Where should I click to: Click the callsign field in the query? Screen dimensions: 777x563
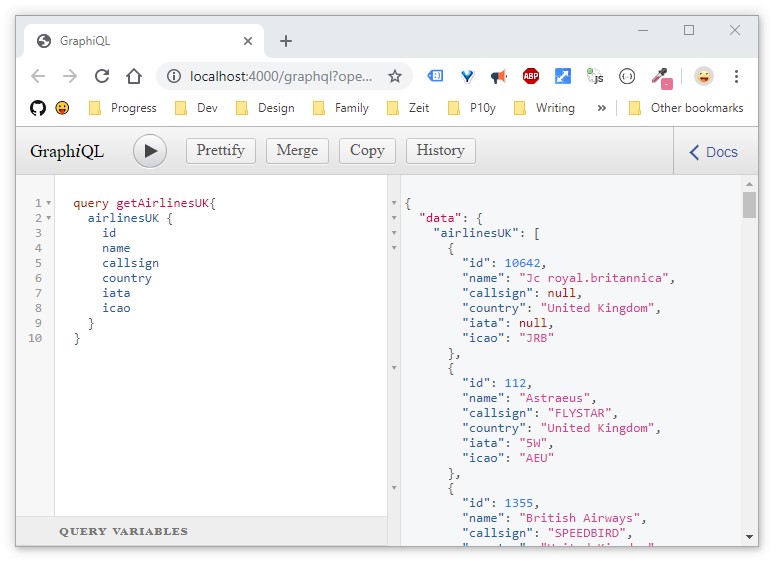(x=131, y=263)
